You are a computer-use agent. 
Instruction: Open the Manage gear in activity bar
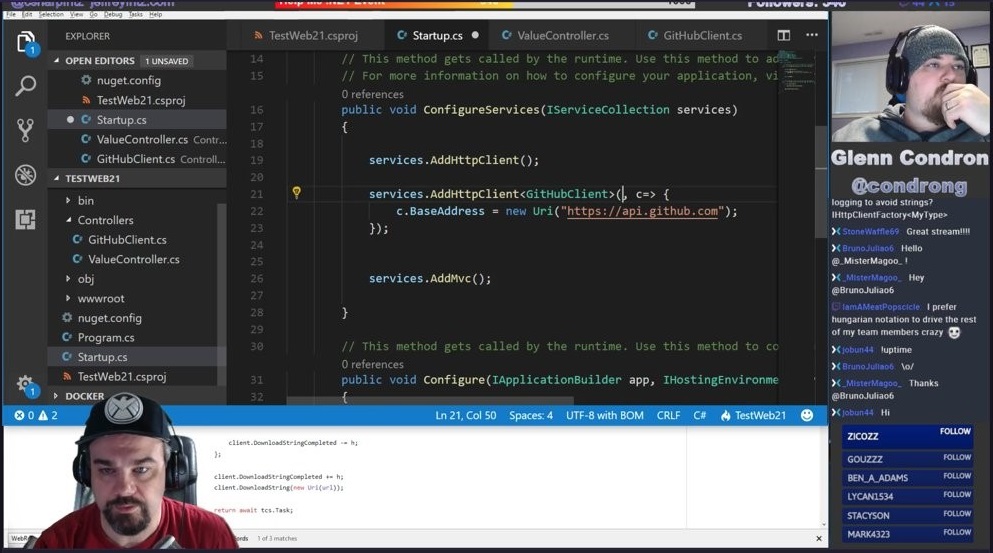coord(25,385)
